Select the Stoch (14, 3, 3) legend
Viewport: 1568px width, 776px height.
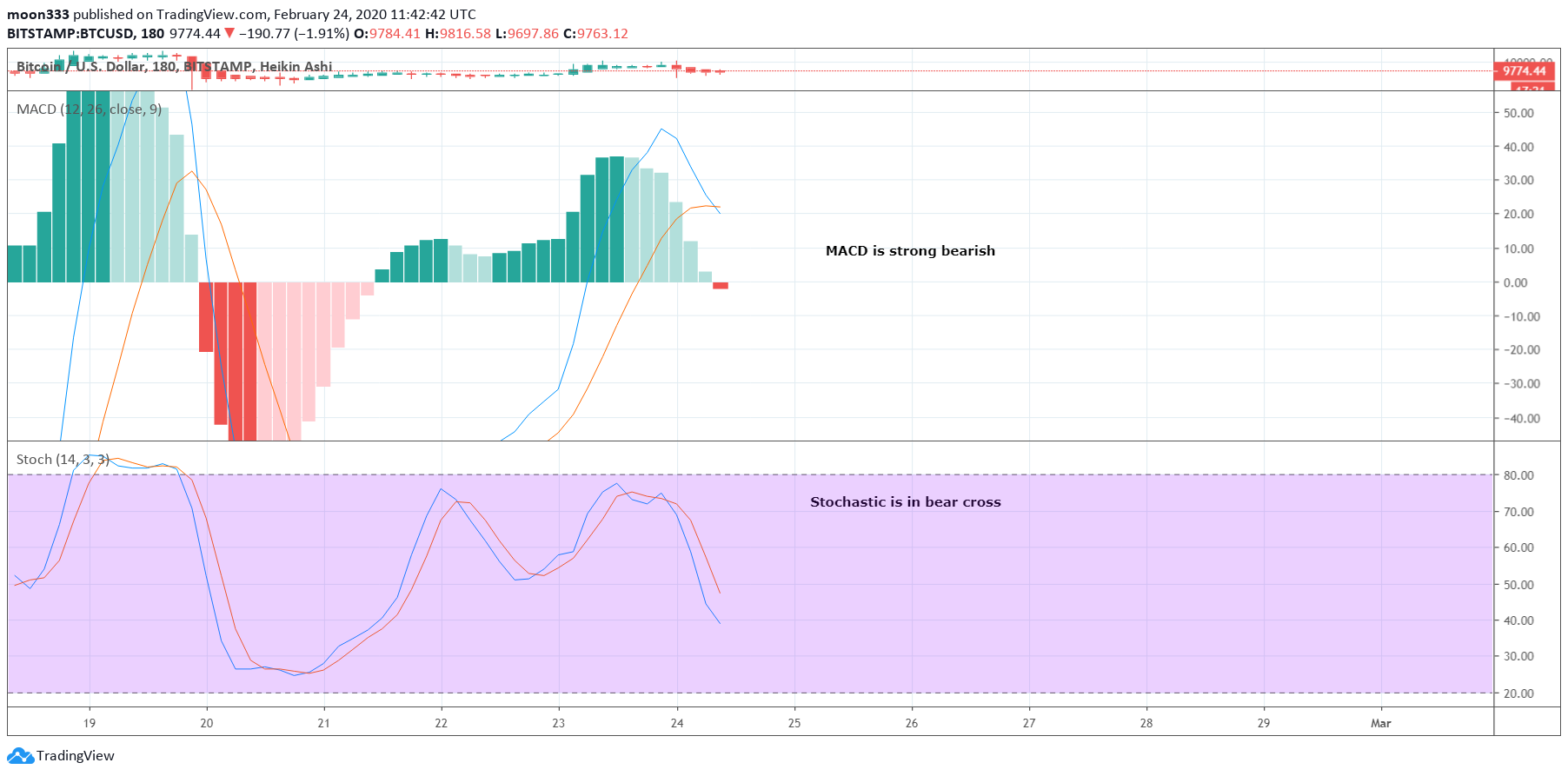63,459
